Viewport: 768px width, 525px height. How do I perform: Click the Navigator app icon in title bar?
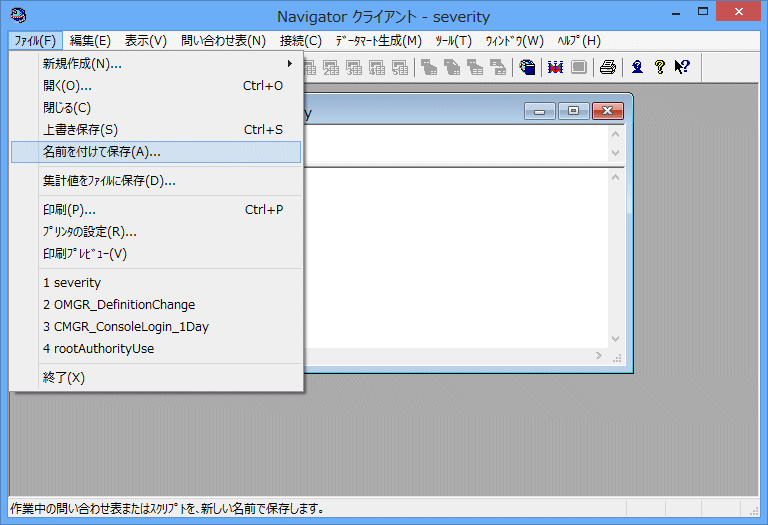click(18, 16)
